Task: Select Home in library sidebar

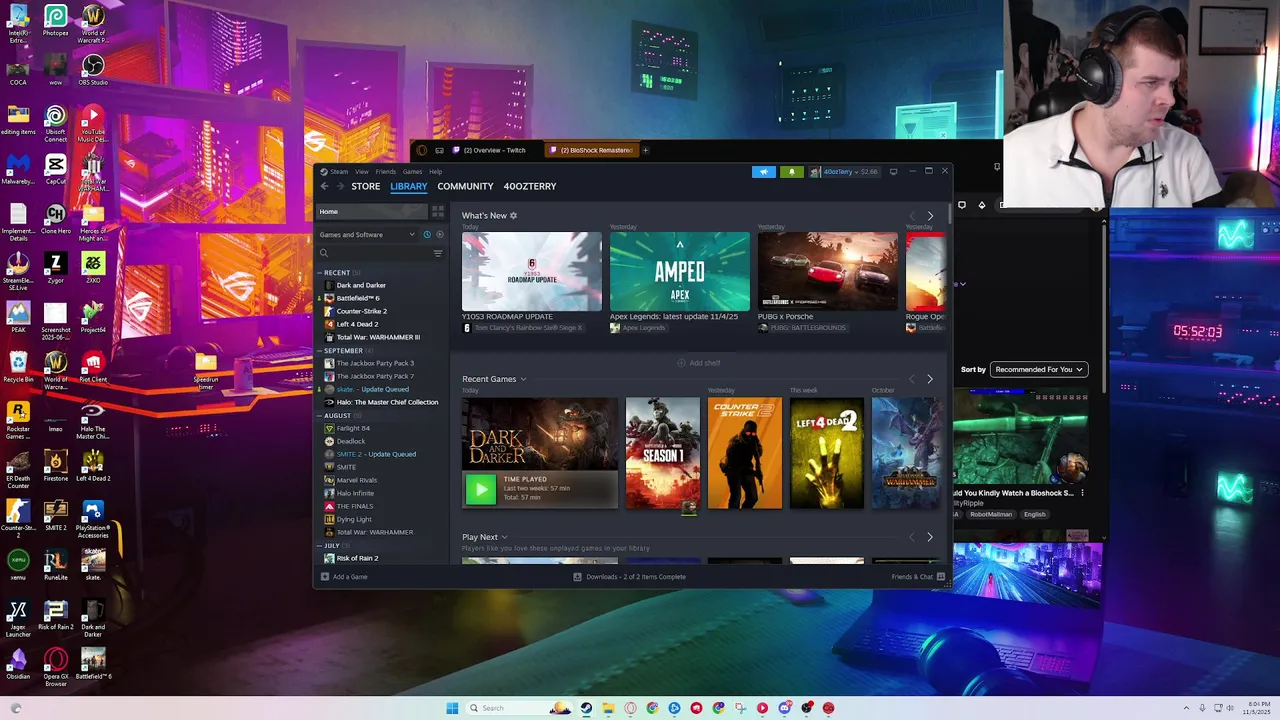Action: 372,211
